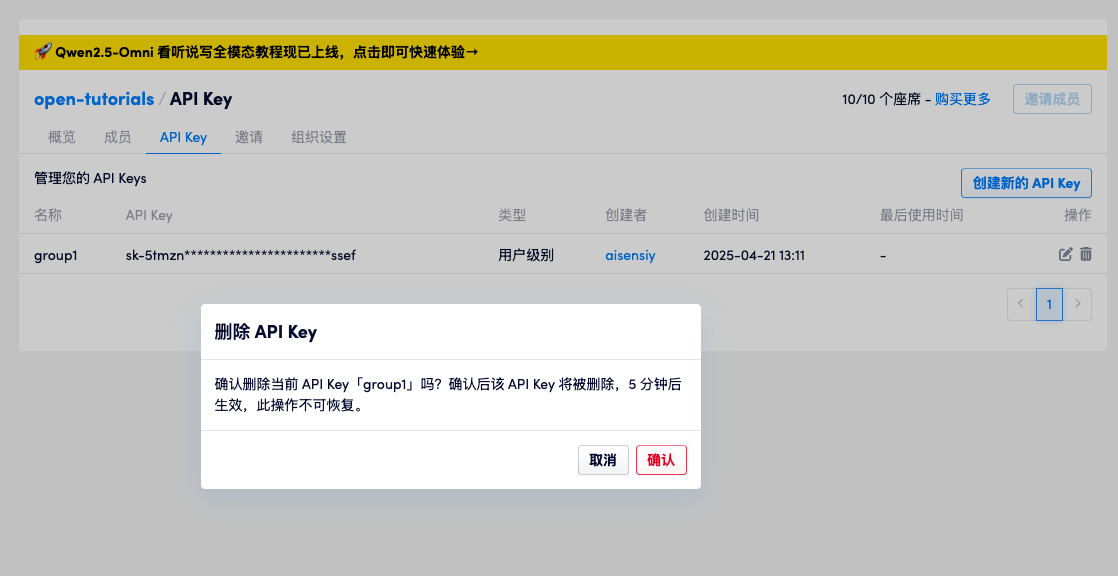This screenshot has height=576, width=1118.
Task: Confirm deletion with the 确认 button
Action: [x=661, y=460]
